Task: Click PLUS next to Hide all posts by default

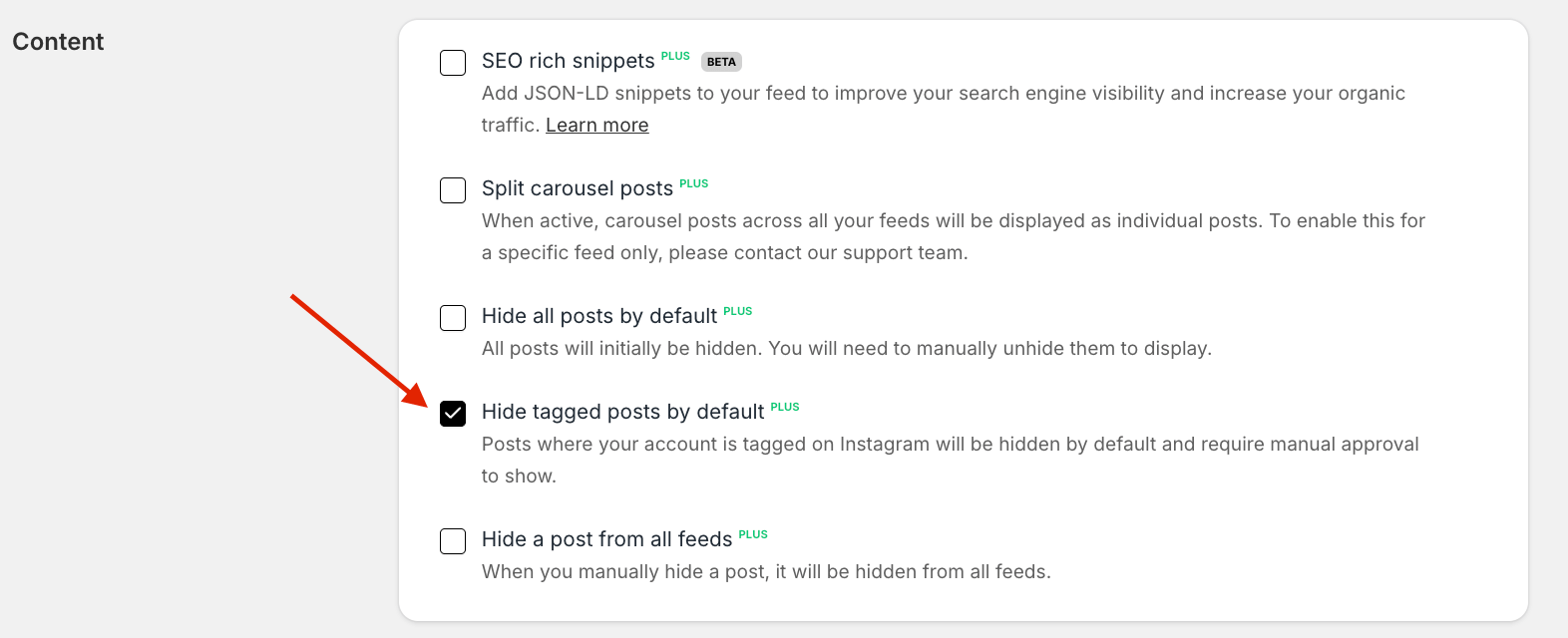Action: click(x=738, y=311)
